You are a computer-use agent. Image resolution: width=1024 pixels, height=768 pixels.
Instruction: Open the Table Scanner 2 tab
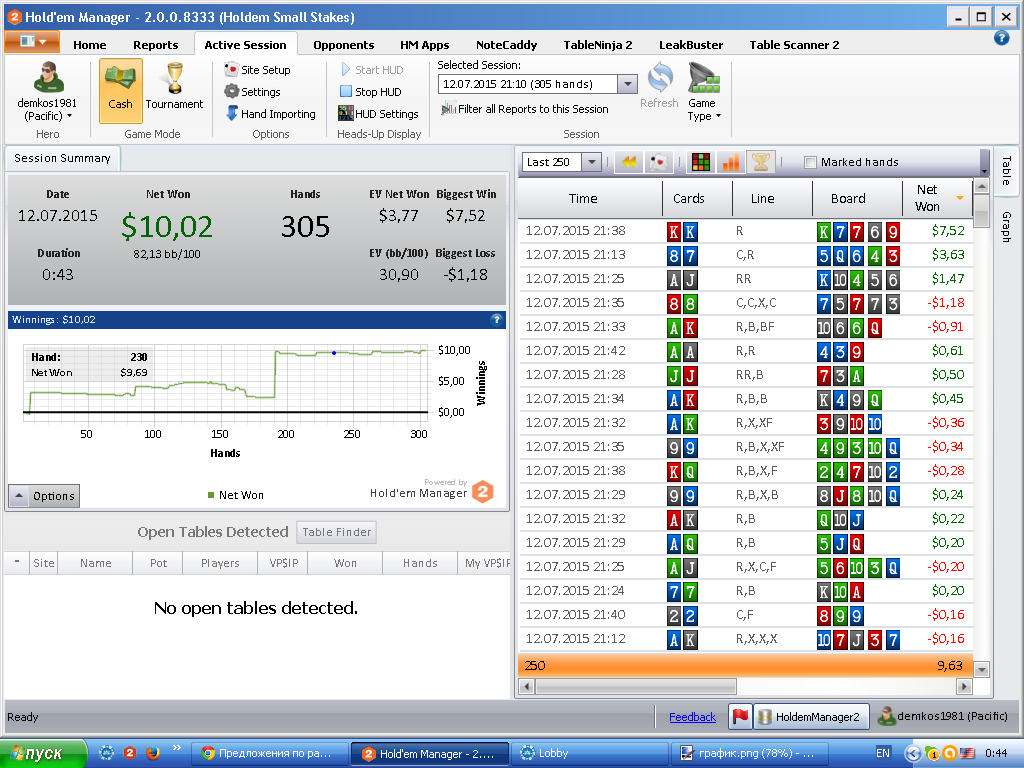point(794,44)
